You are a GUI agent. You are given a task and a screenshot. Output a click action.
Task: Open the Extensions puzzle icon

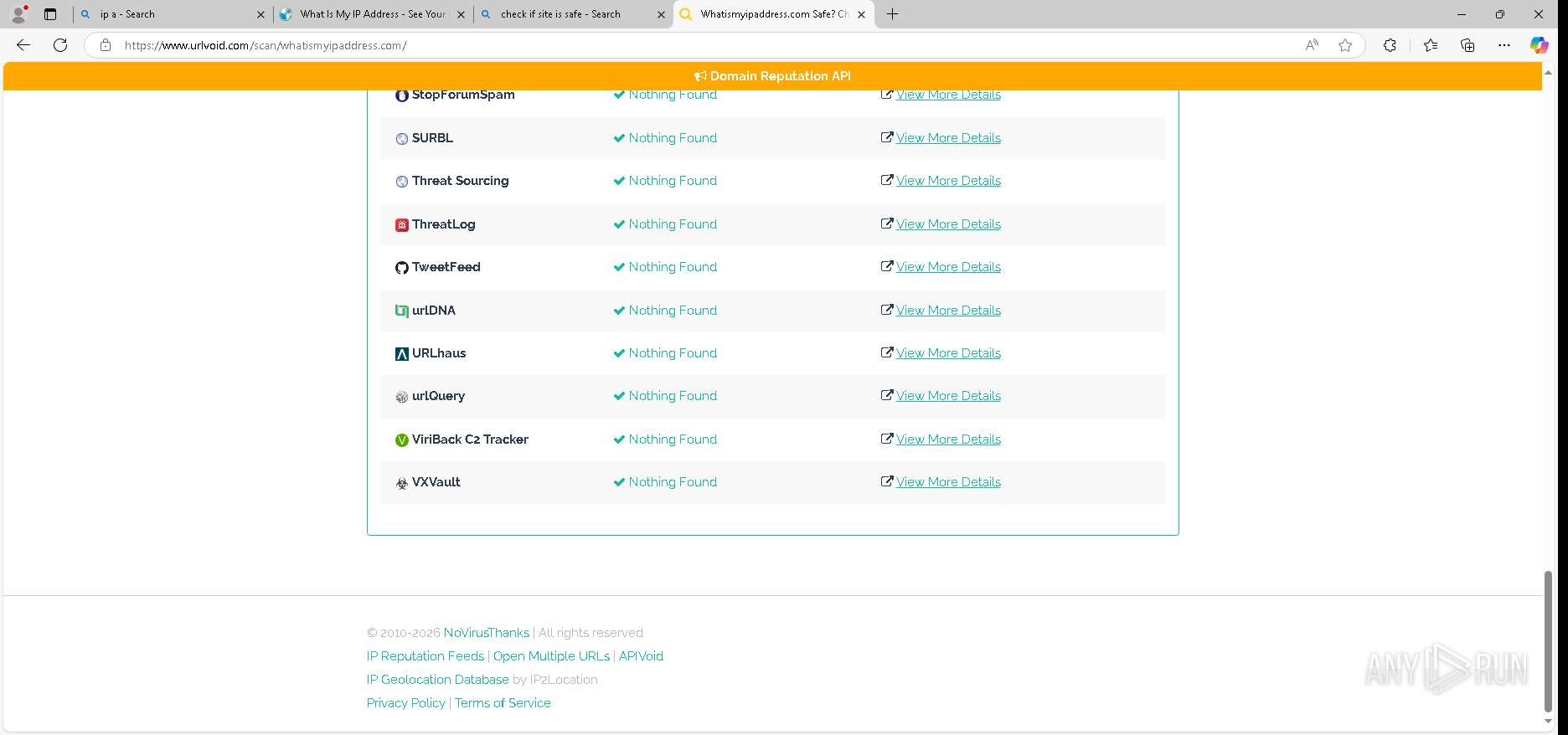tap(1390, 45)
